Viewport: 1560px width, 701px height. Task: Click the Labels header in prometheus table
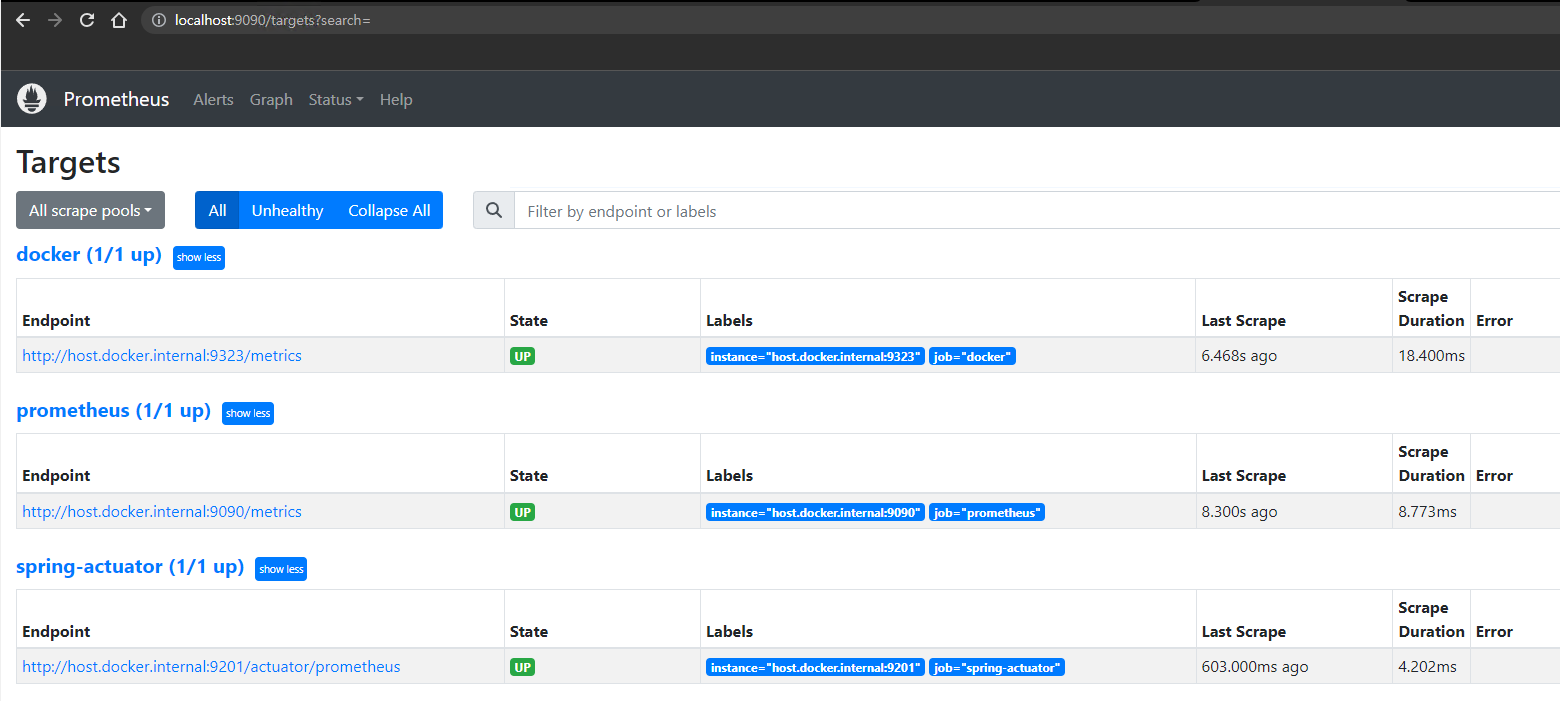[x=729, y=475]
